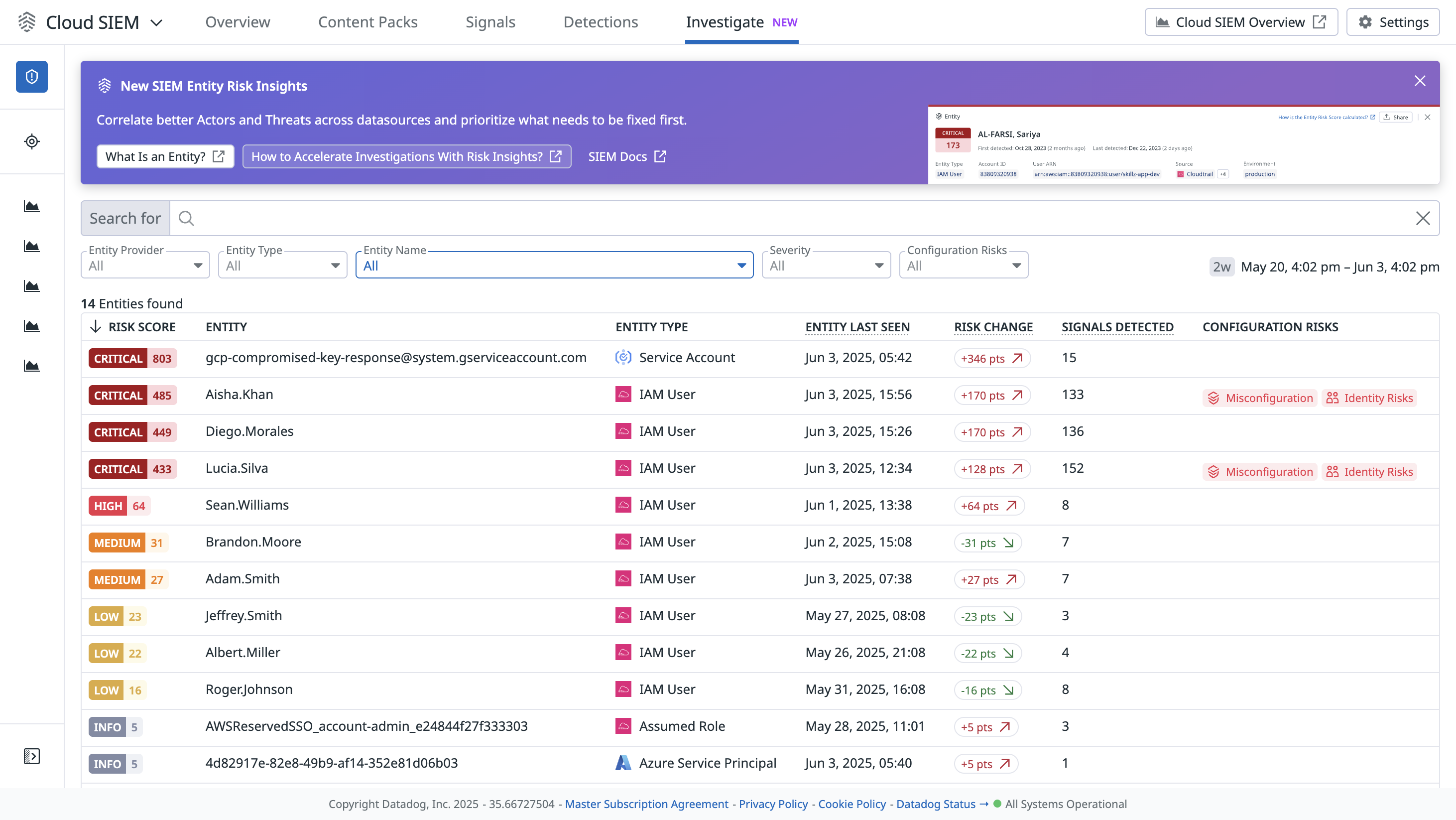This screenshot has height=820, width=1456.
Task: Clear the search field with X icon
Action: click(x=1423, y=218)
